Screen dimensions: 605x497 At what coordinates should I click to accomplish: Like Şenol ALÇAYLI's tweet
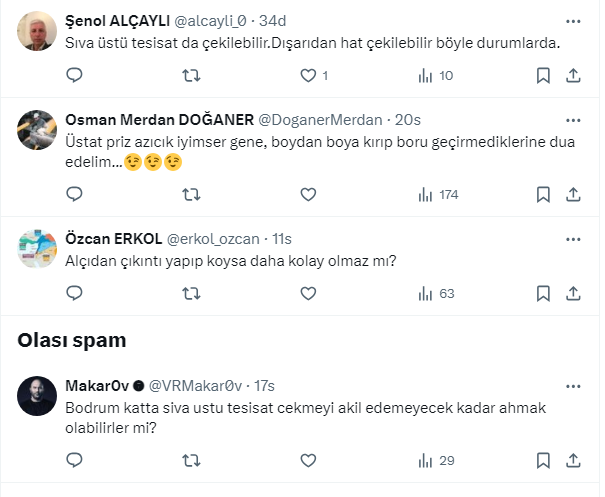pyautogui.click(x=308, y=75)
